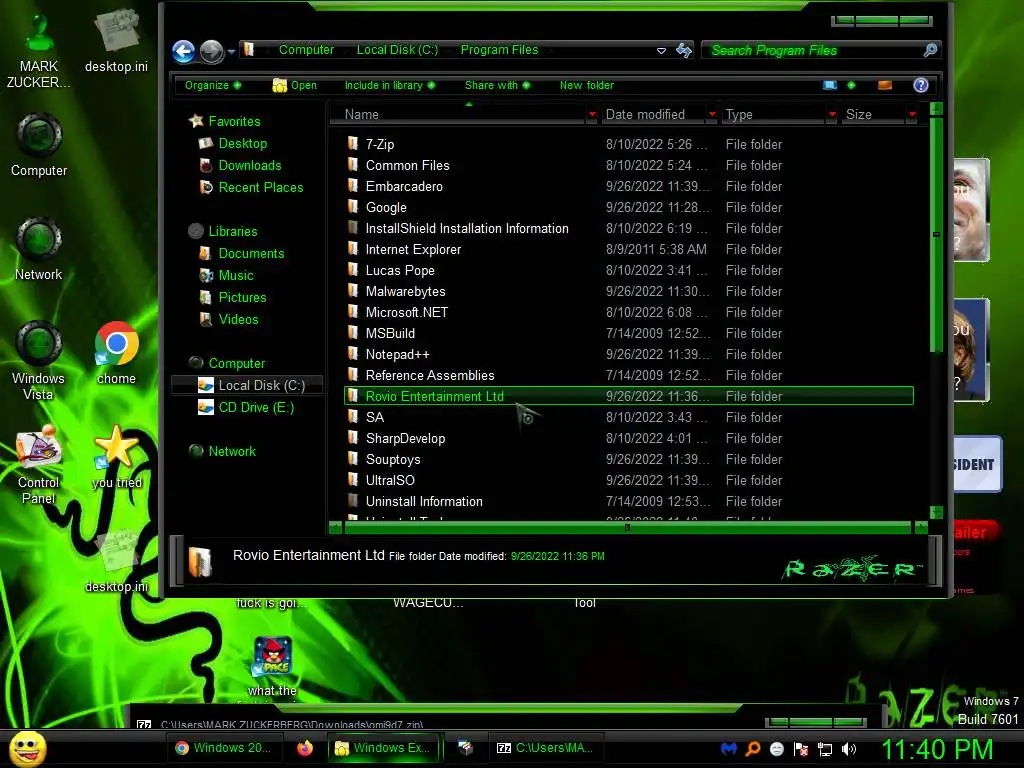This screenshot has height=768, width=1024.
Task: Click the Forward navigation arrow in Explorer
Action: 212,52
